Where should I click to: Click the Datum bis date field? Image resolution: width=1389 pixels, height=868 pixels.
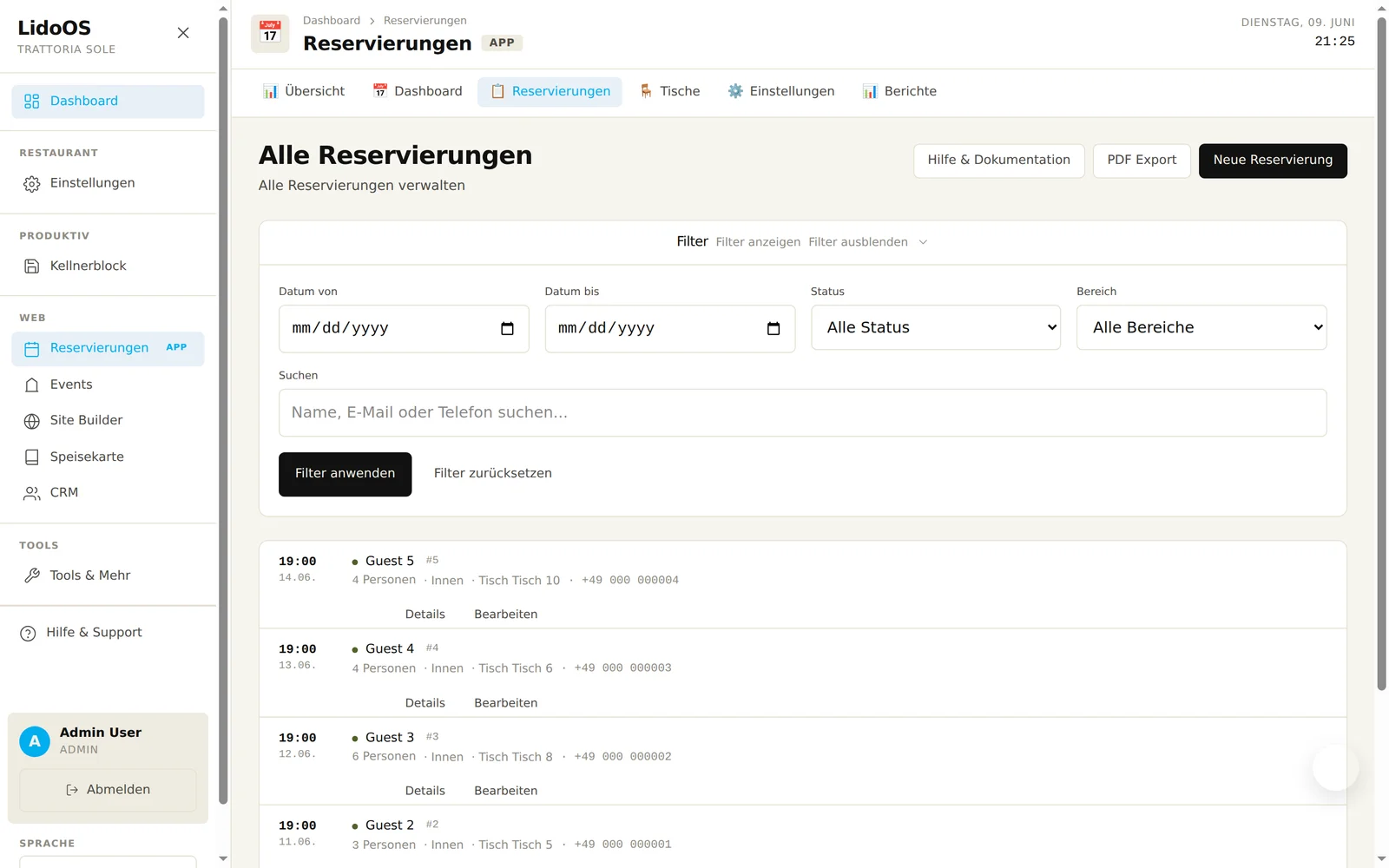[669, 329]
